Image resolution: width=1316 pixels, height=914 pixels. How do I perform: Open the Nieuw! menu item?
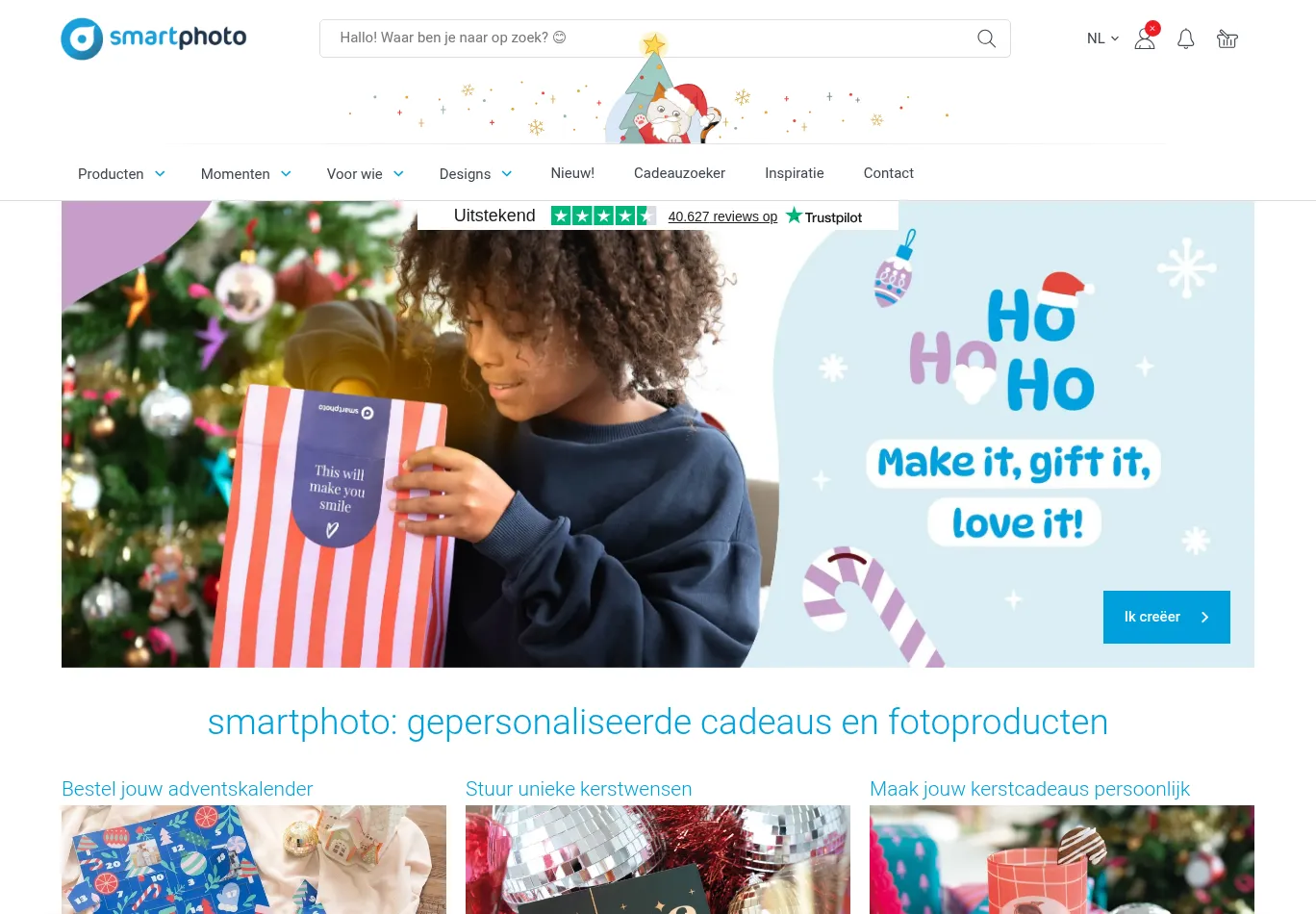click(x=572, y=173)
